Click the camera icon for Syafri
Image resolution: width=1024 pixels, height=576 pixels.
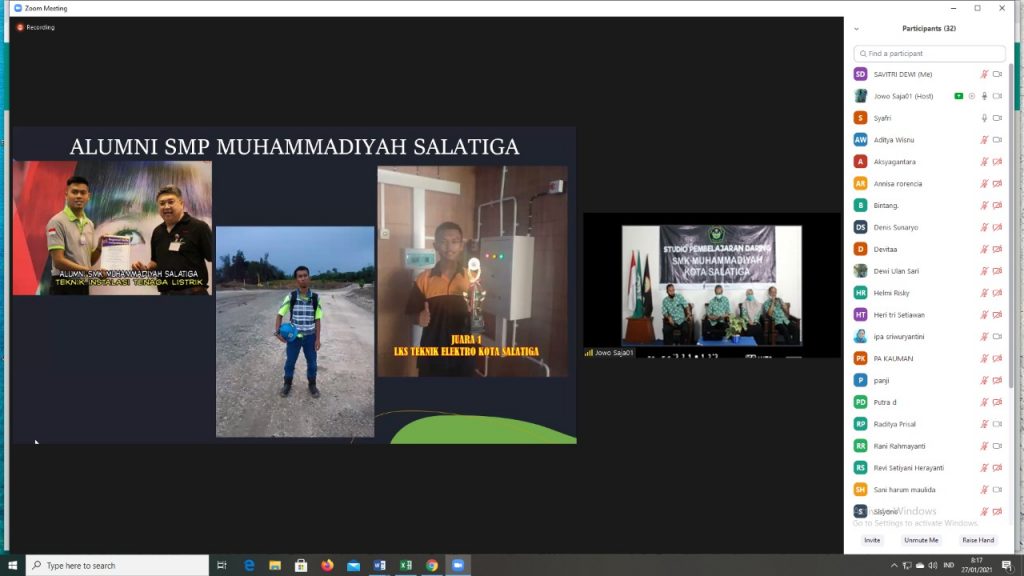tap(997, 118)
